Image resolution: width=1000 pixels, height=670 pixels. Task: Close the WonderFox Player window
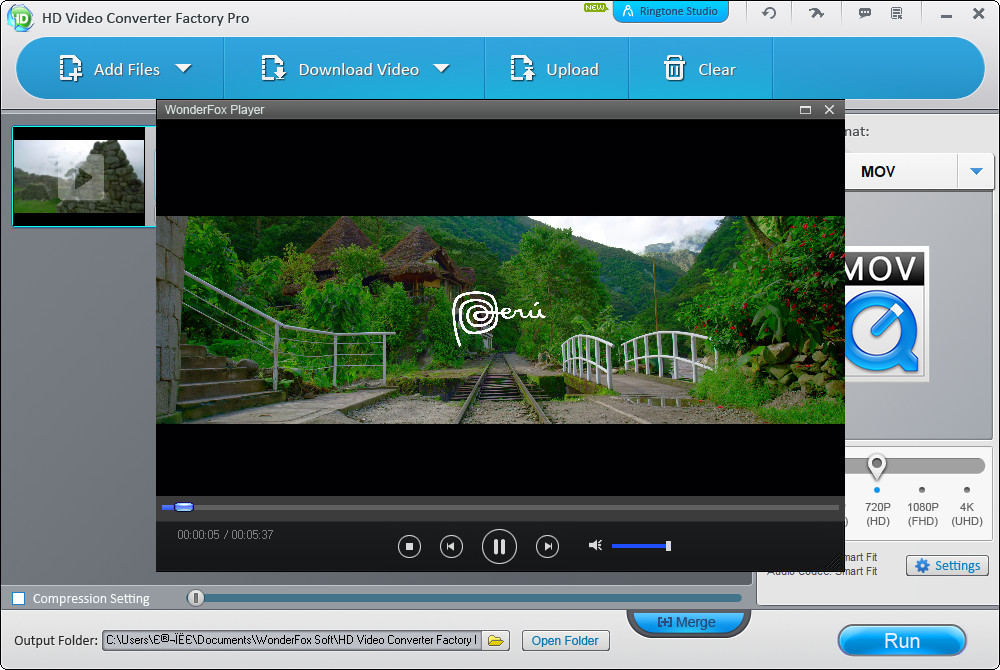[829, 110]
